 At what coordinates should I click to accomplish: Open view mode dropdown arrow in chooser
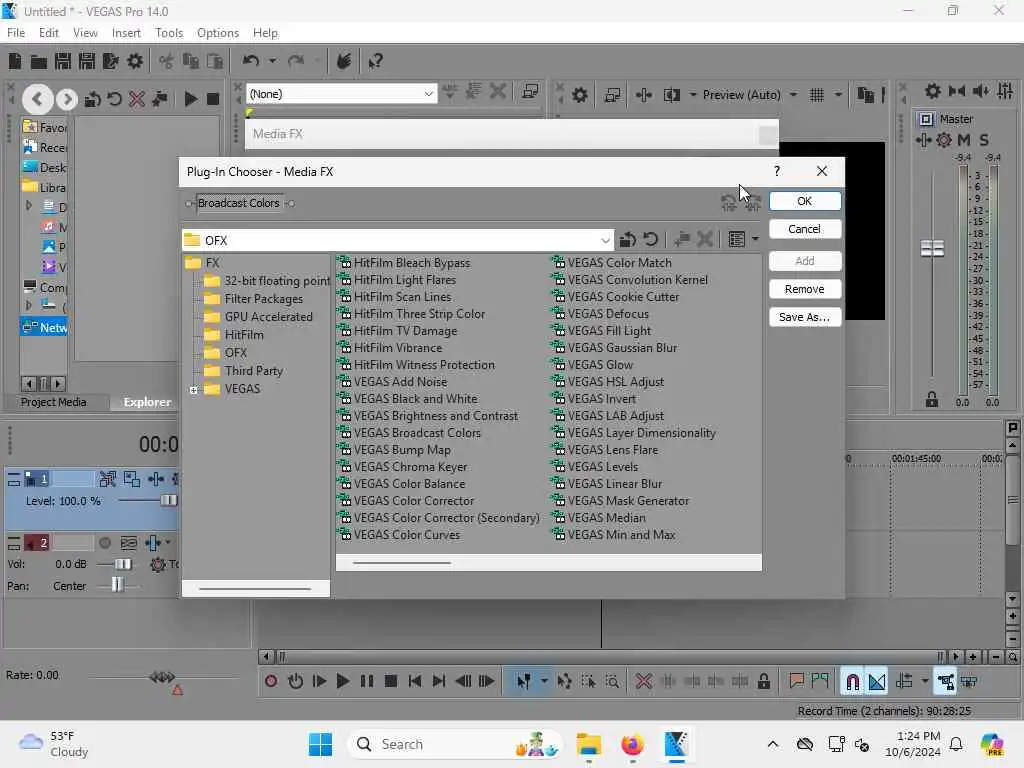pyautogui.click(x=756, y=240)
